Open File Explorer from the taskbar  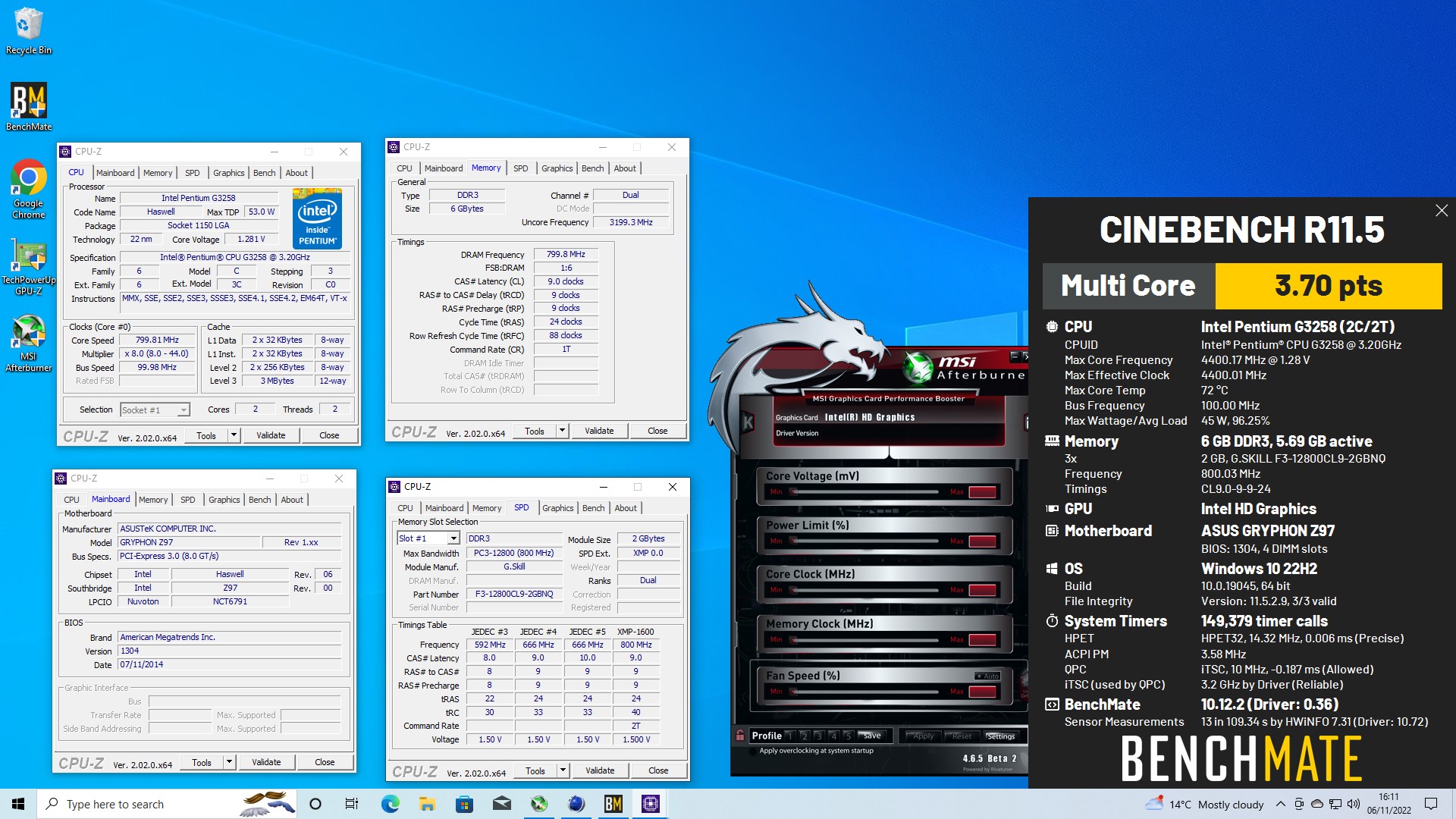pyautogui.click(x=427, y=804)
